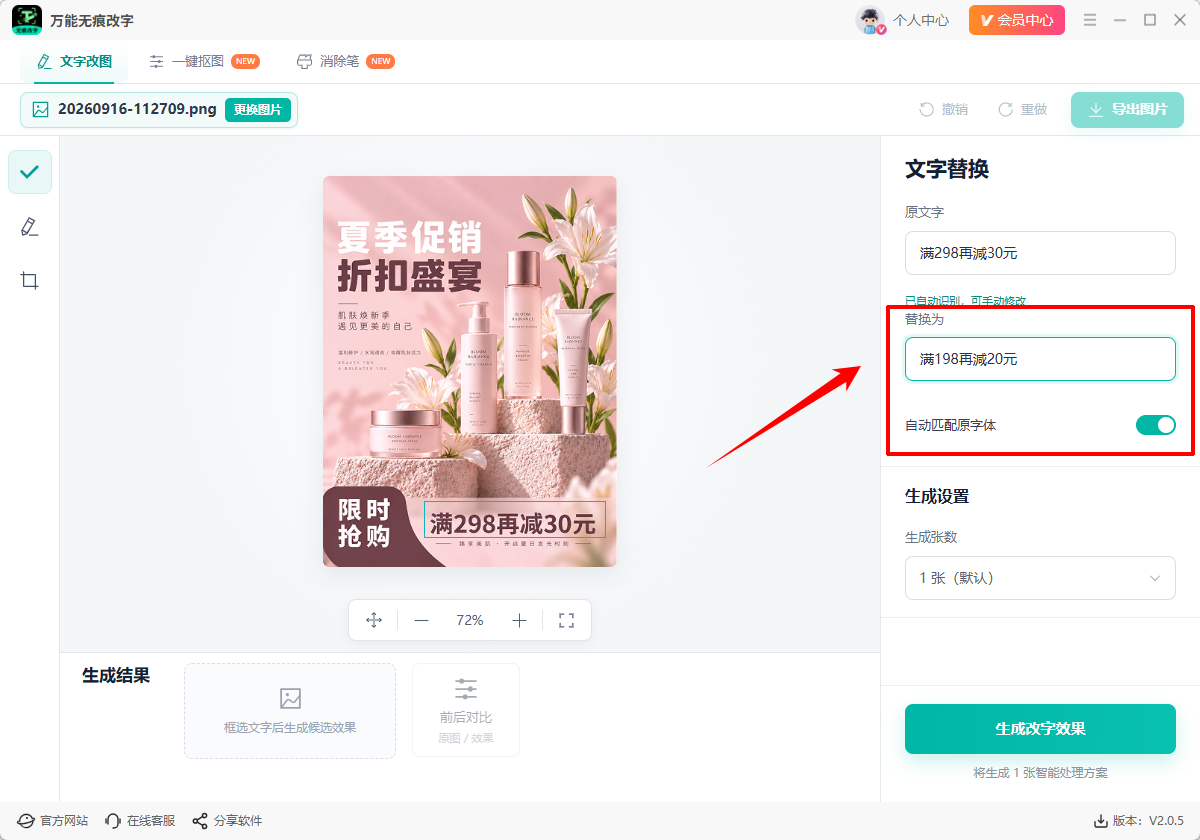Click the 重做 redo button
The width and height of the screenshot is (1200, 840).
(x=1022, y=110)
